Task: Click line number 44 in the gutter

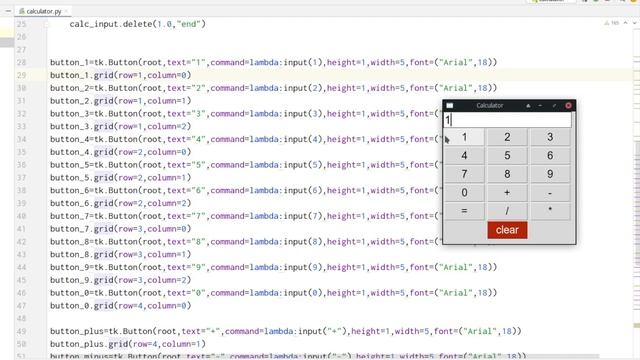Action: tap(21, 267)
